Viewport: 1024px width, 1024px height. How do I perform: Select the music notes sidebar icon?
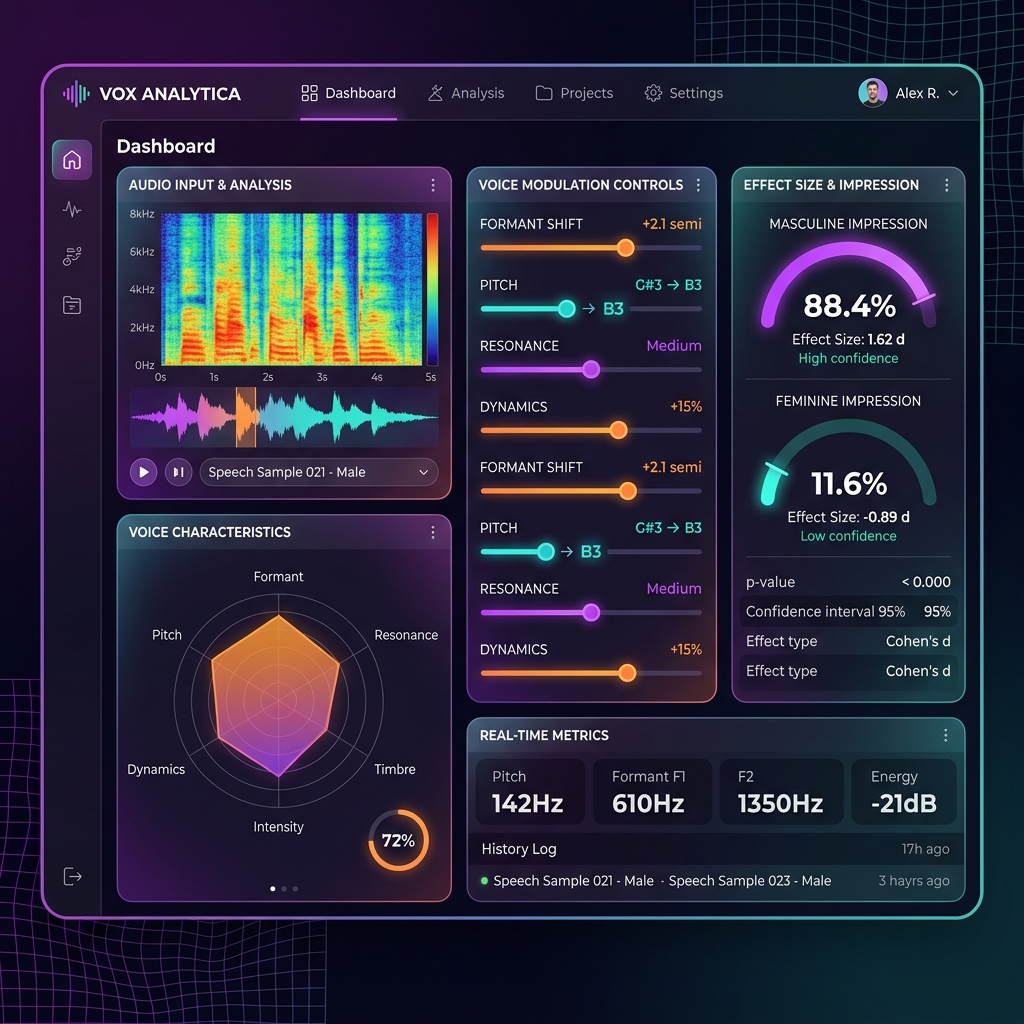coord(72,257)
